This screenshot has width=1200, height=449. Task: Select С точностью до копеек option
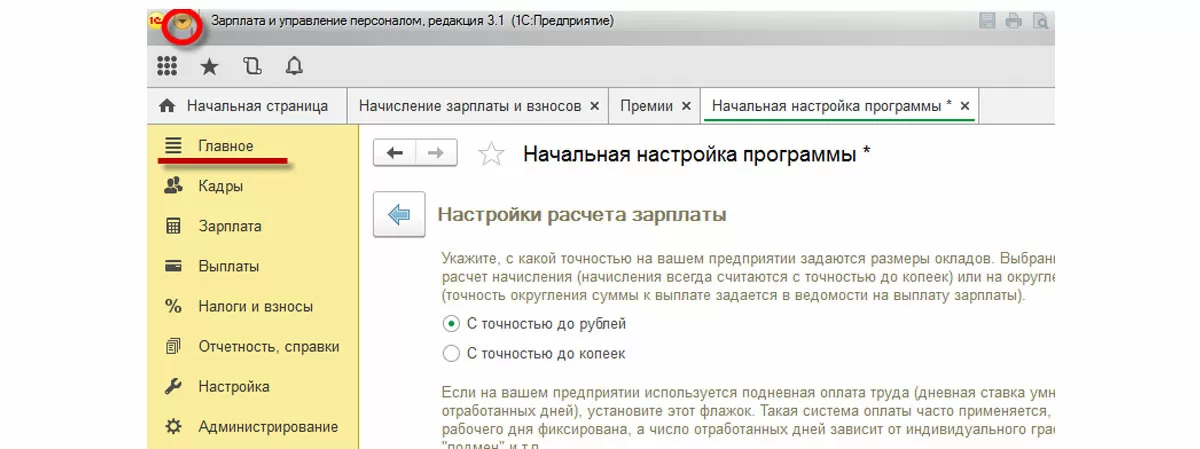click(534, 353)
